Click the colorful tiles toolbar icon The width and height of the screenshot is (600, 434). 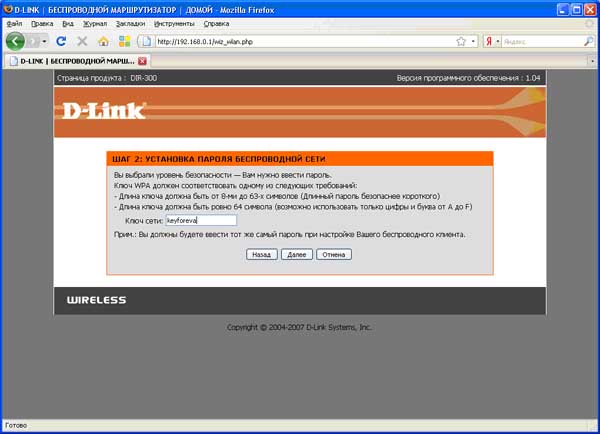pyautogui.click(x=124, y=41)
